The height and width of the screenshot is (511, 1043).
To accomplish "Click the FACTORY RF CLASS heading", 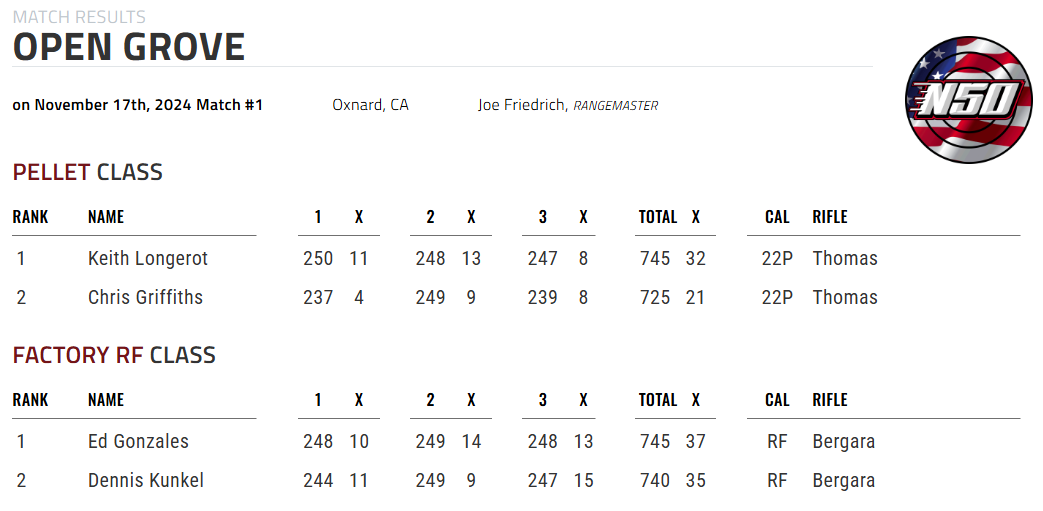I will tap(114, 355).
